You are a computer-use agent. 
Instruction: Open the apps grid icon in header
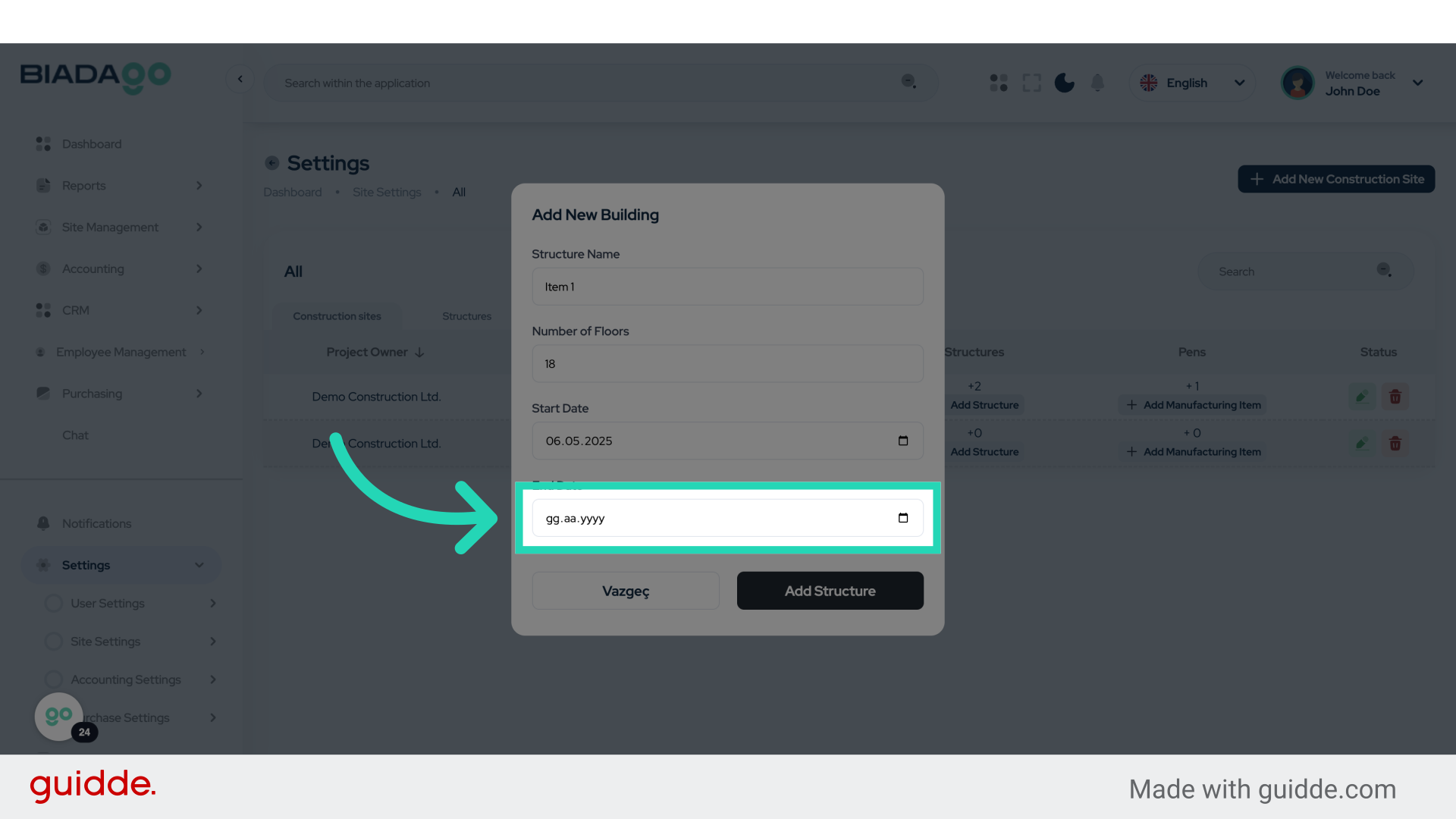tap(999, 83)
